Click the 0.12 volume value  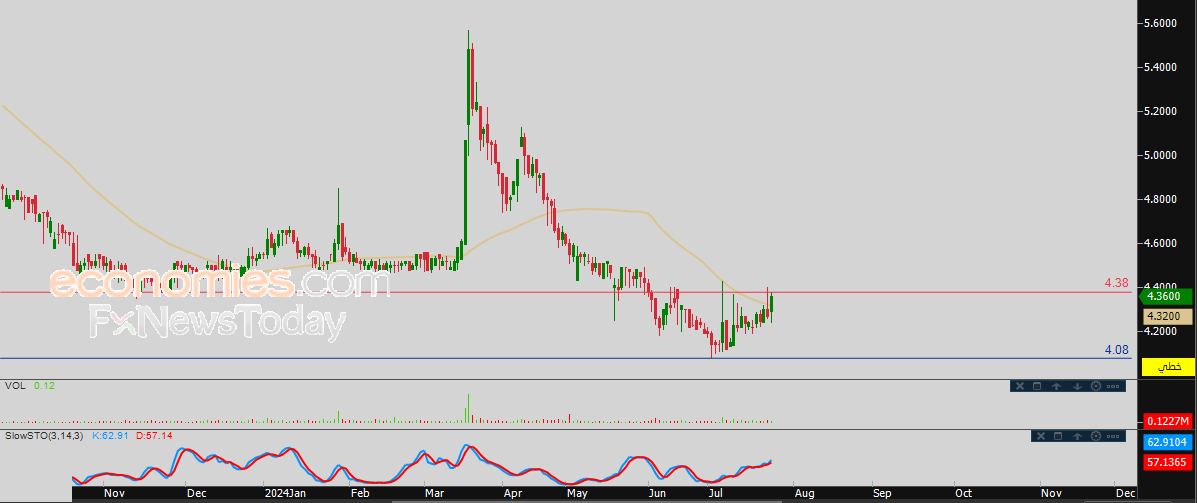pyautogui.click(x=44, y=386)
